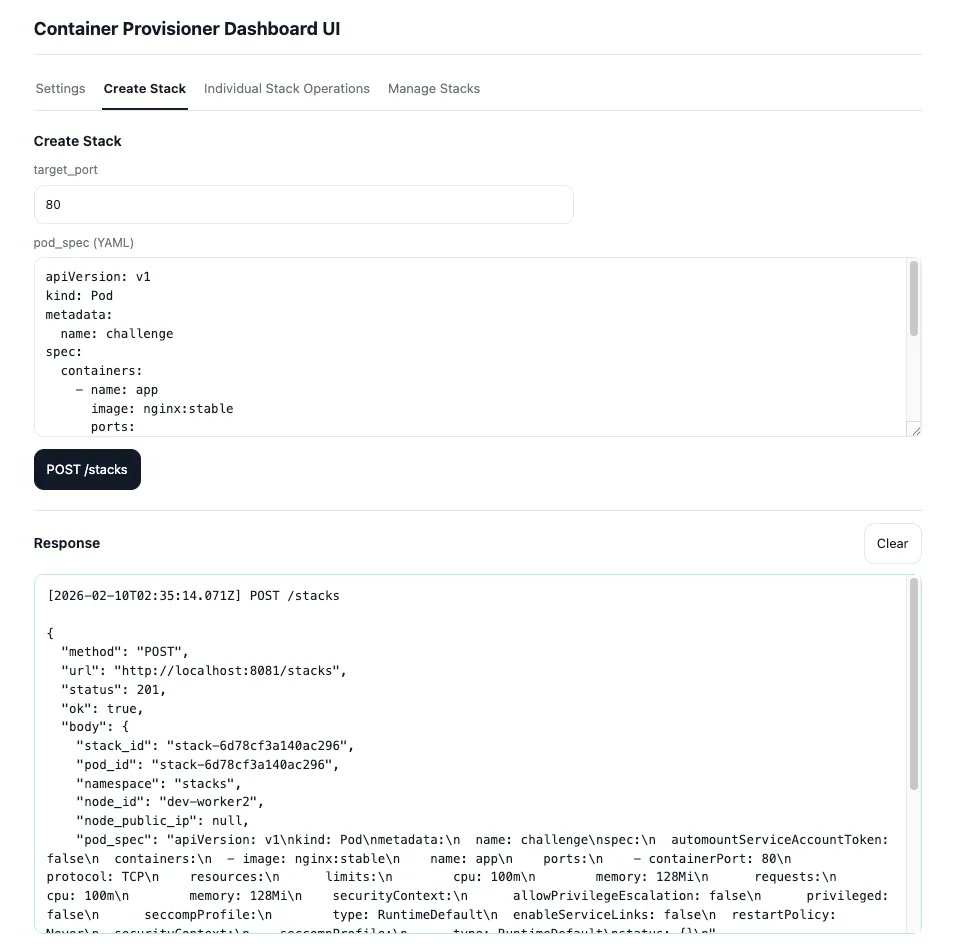Open the Settings tab
Image resolution: width=955 pixels, height=944 pixels.
pyautogui.click(x=60, y=89)
